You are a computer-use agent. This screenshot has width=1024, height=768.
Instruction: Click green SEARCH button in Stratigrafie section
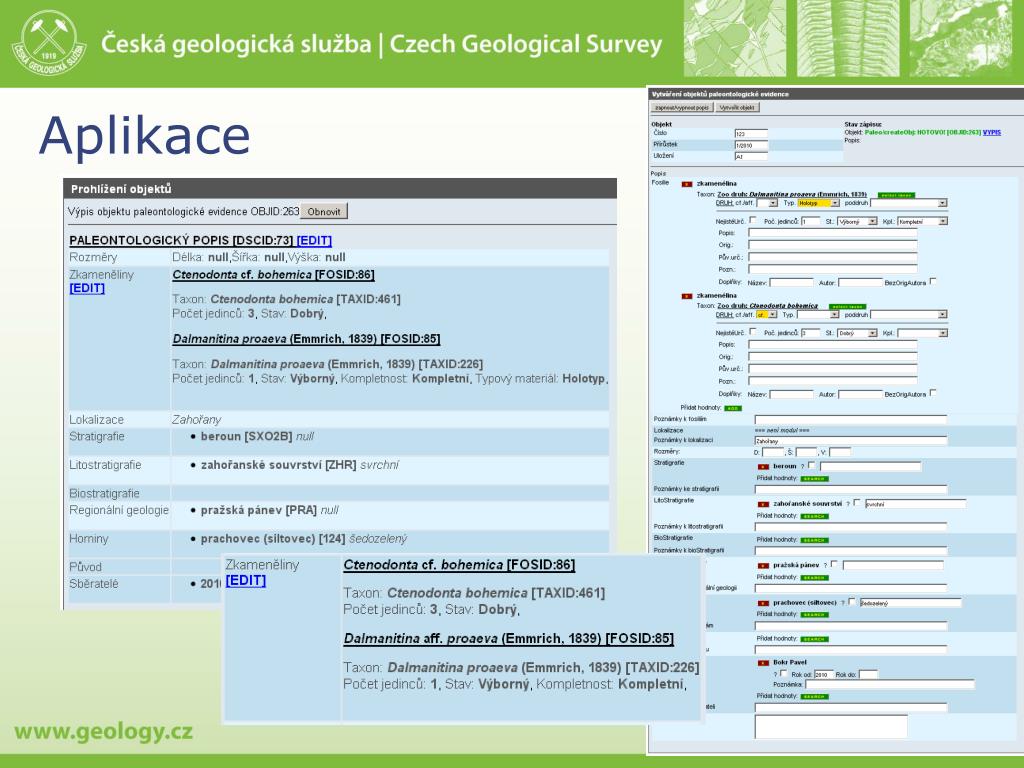(x=814, y=479)
